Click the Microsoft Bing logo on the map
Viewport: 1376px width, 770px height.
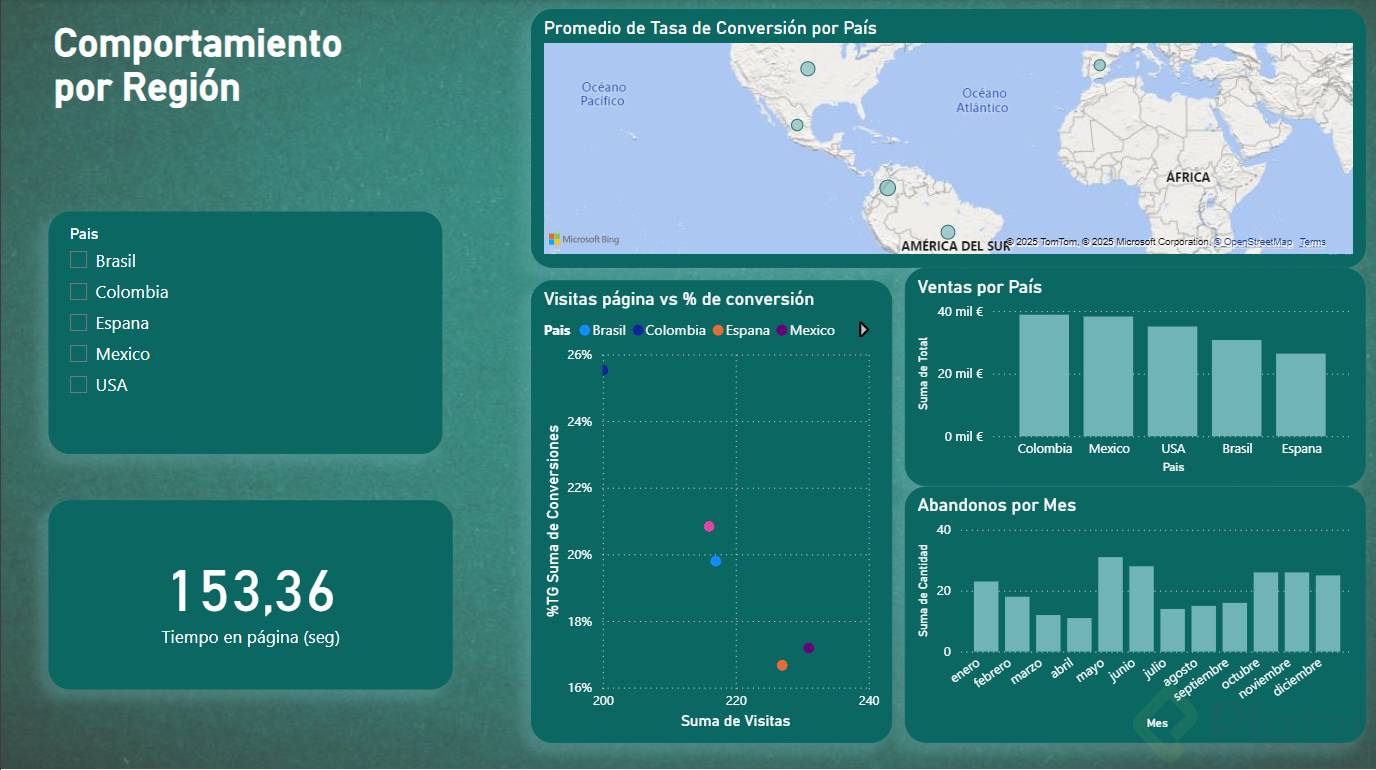[584, 240]
